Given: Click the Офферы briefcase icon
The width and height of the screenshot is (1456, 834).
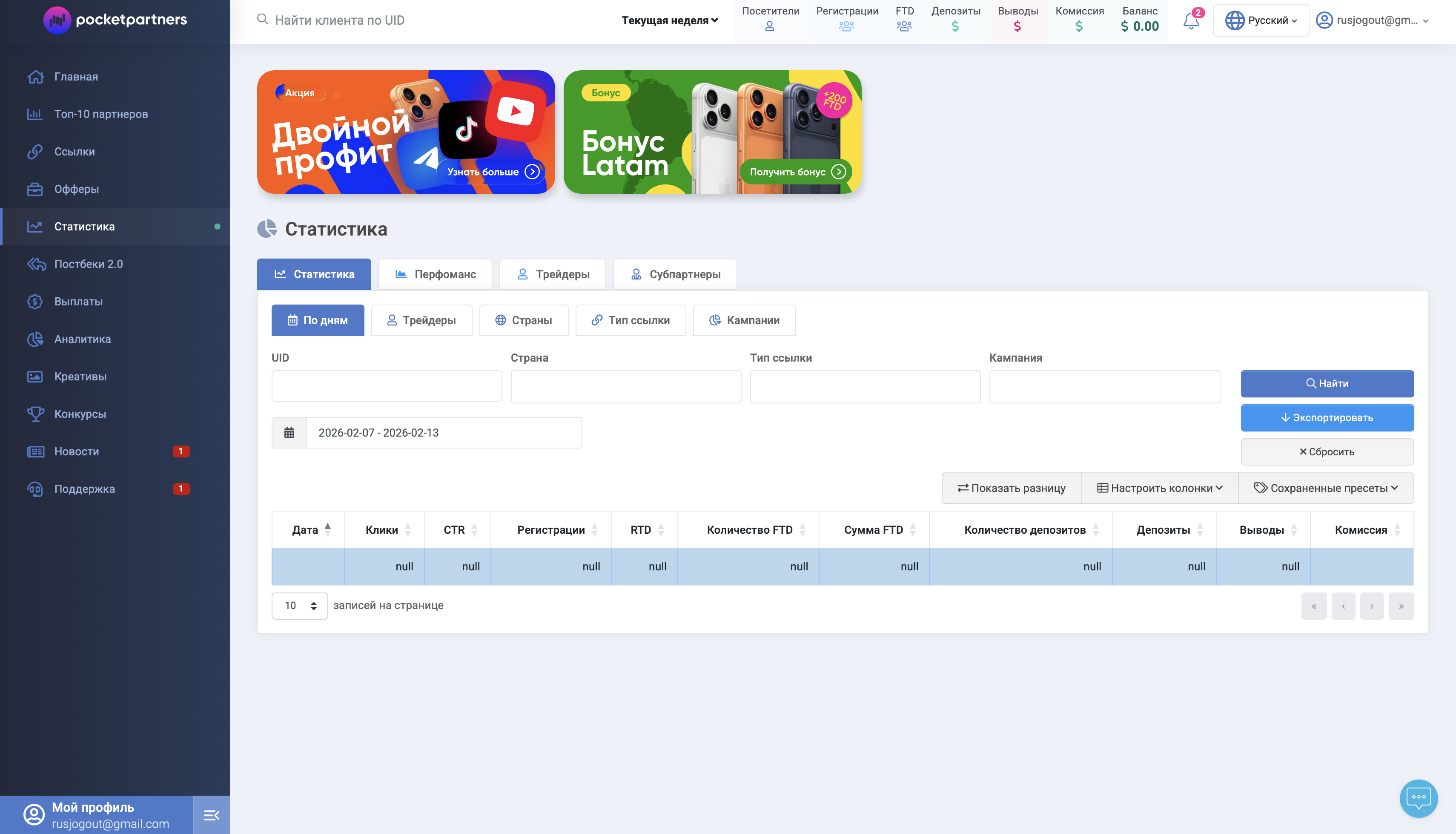Looking at the screenshot, I should click(x=35, y=189).
